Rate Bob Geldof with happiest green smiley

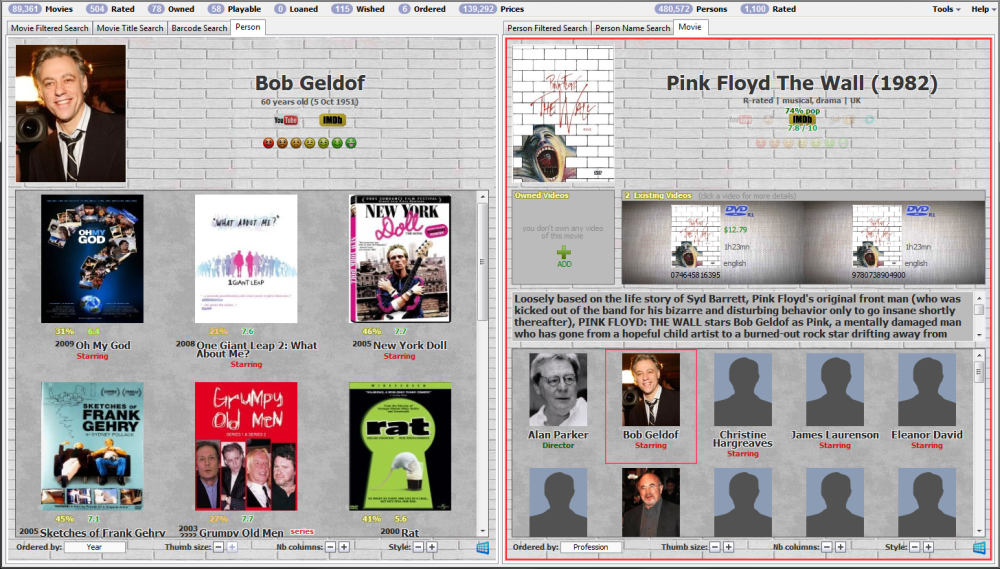click(351, 143)
